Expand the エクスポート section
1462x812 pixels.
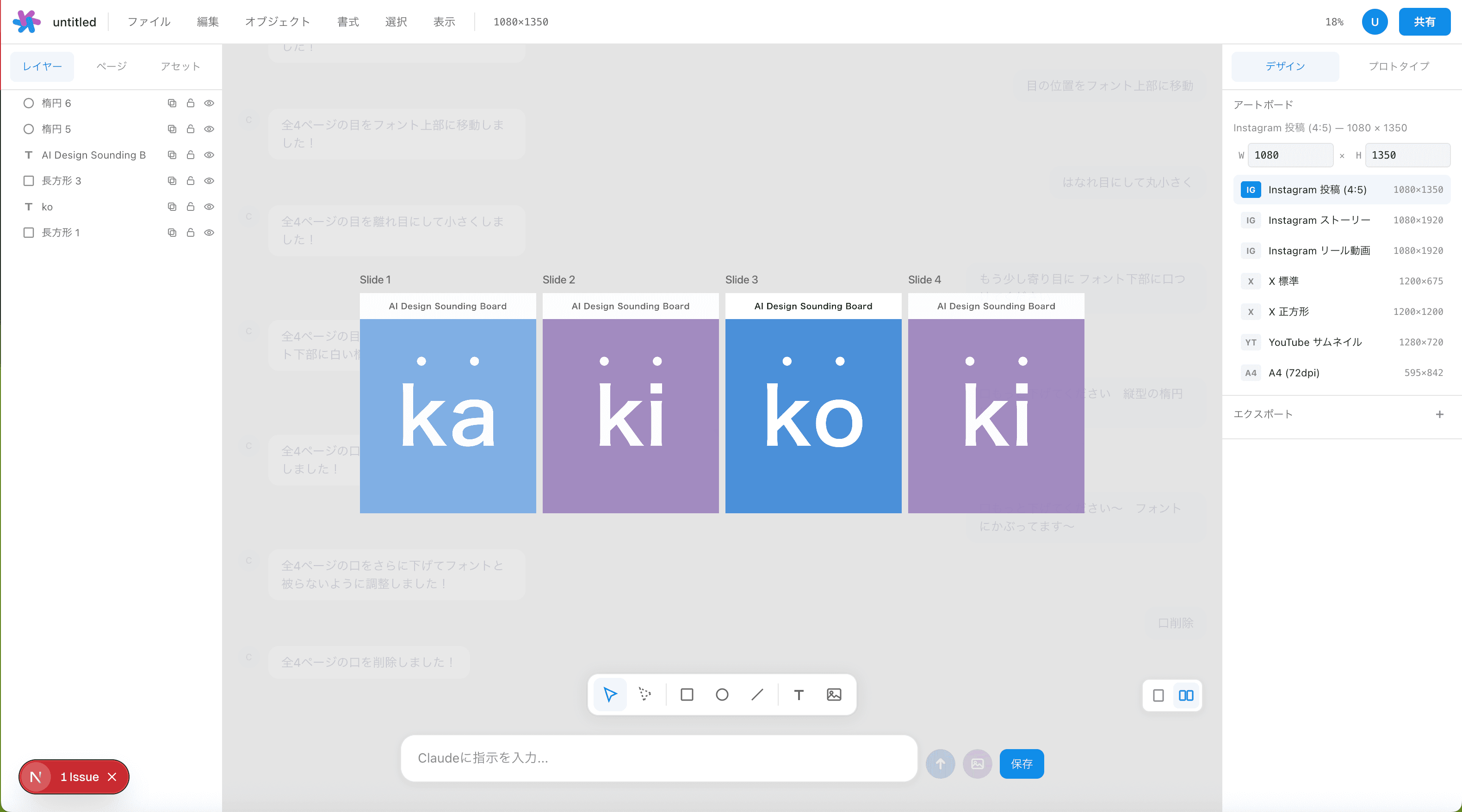(1439, 414)
